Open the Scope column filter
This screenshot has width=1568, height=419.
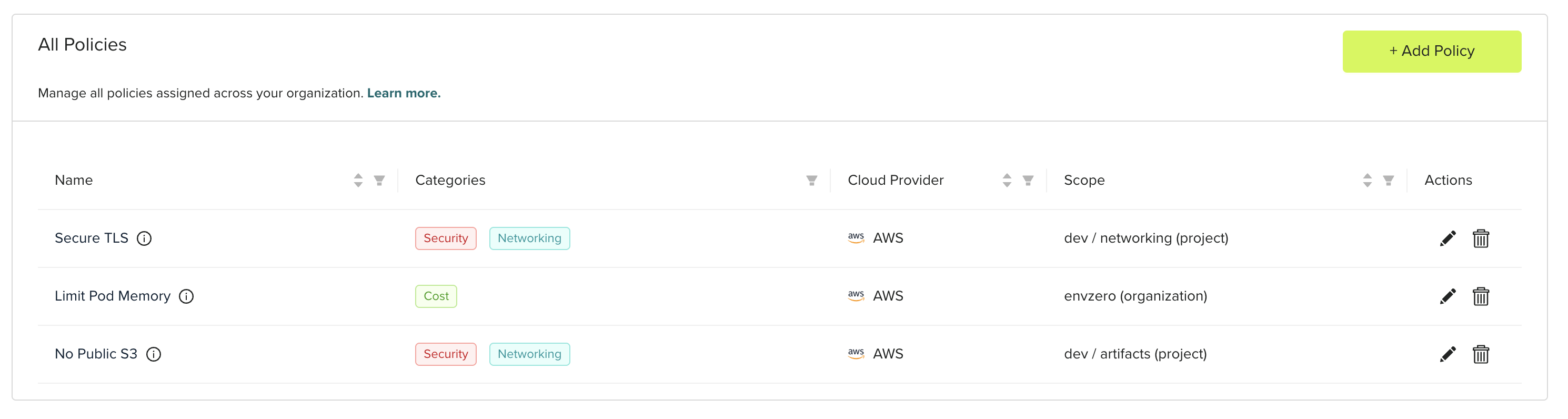pos(1388,180)
